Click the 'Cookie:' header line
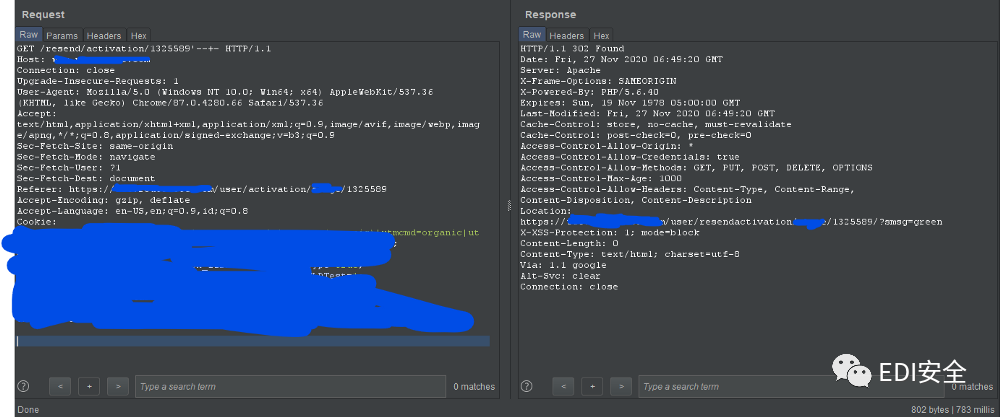Screen dimensions: 1000x417 37,222
